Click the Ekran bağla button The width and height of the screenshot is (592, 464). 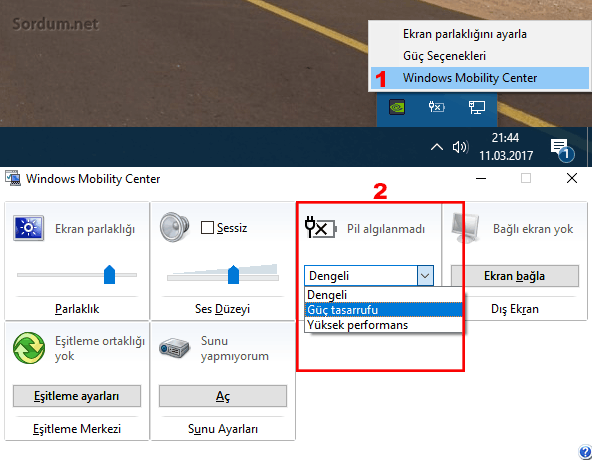(515, 276)
